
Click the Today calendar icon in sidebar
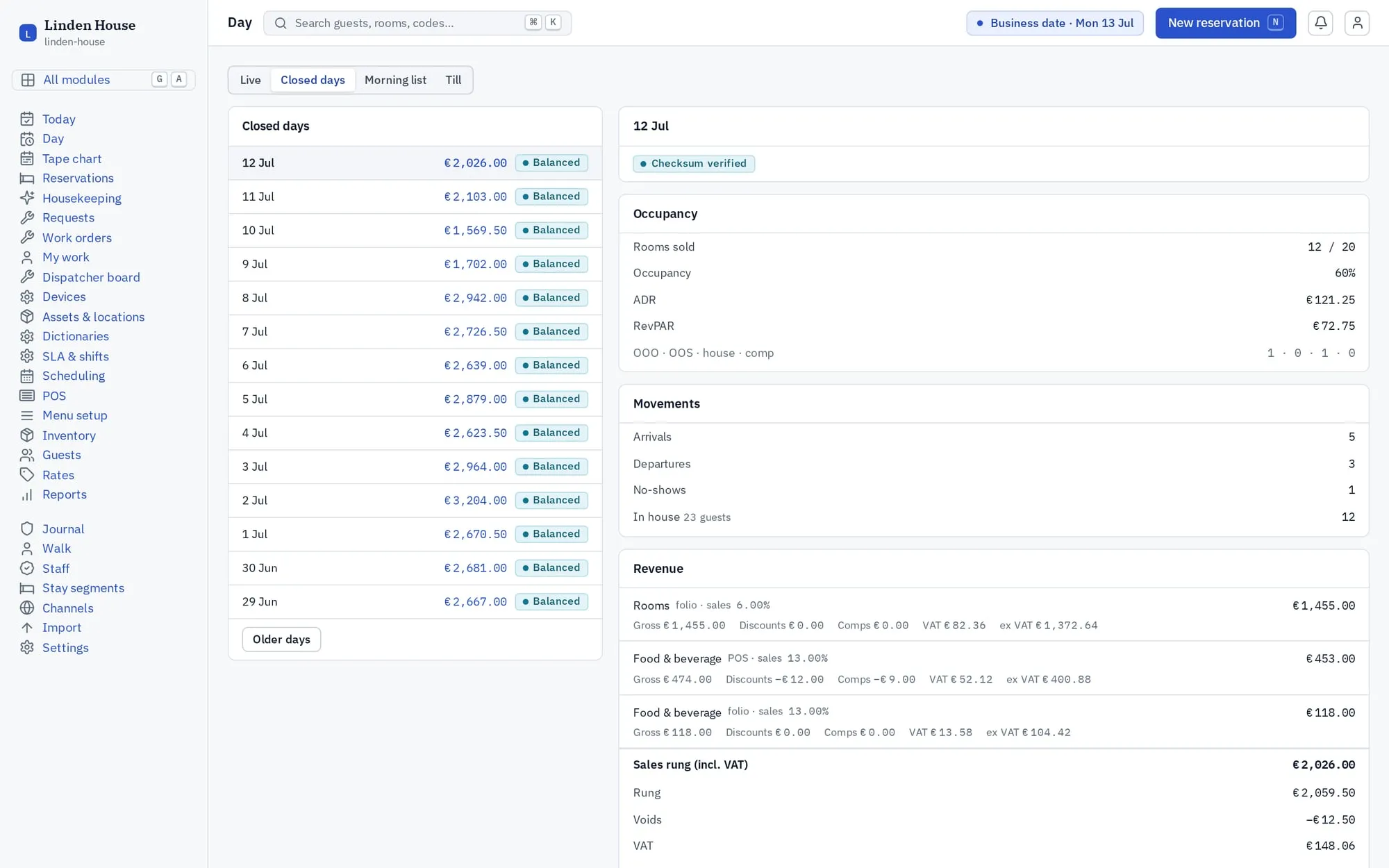click(x=27, y=119)
